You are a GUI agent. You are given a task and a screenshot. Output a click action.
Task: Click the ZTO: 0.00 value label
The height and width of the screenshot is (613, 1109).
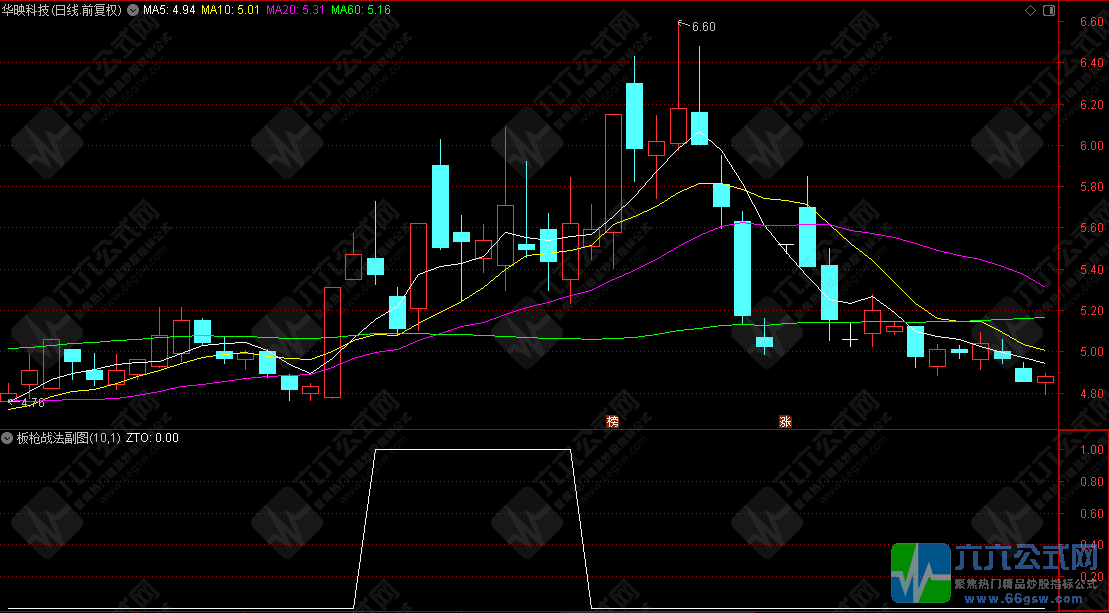point(152,438)
